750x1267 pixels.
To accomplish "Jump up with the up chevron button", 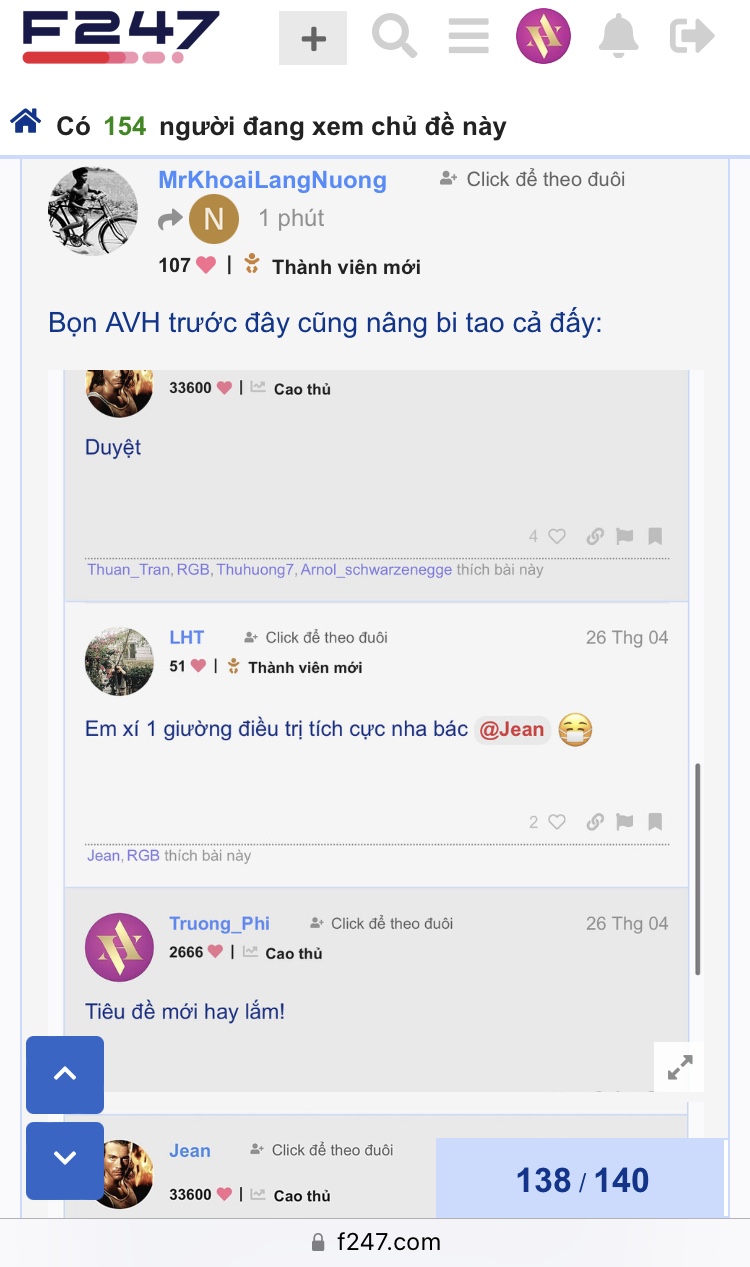I will click(65, 1074).
